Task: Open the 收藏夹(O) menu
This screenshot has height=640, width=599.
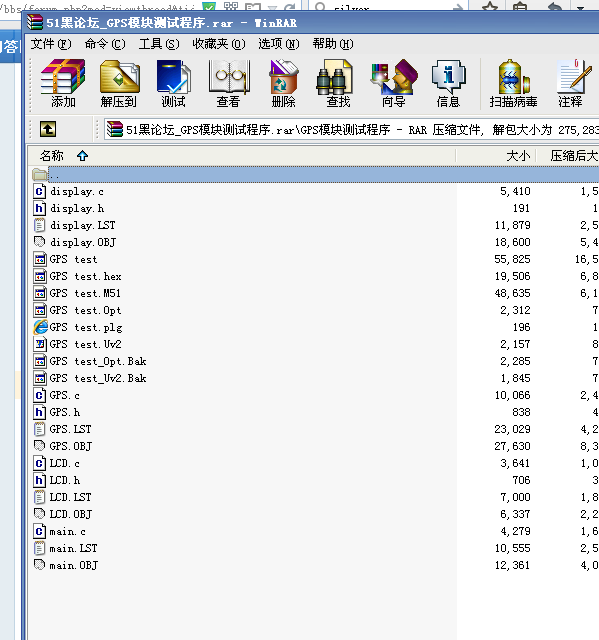Action: pos(219,44)
